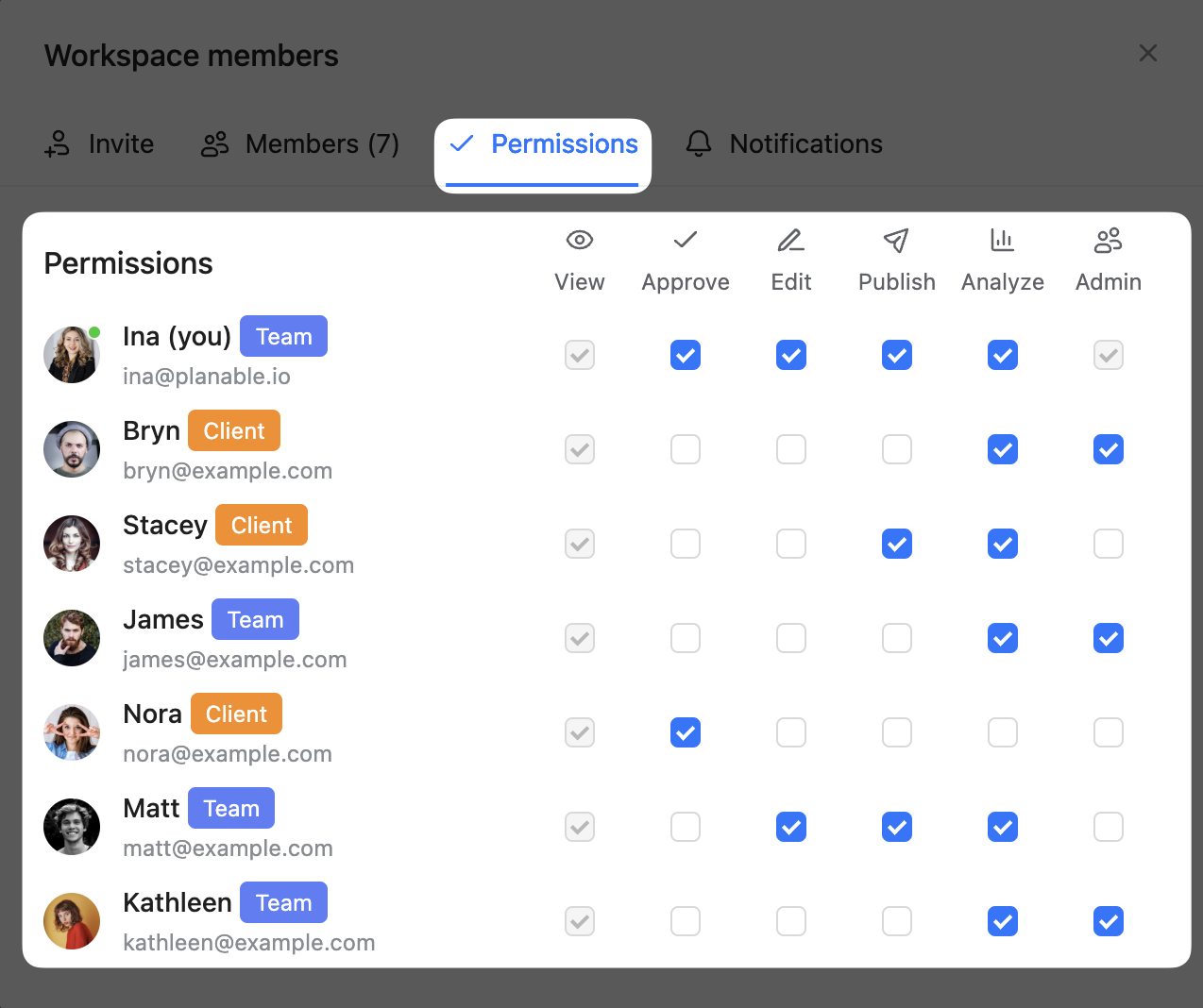
Task: Click the Team badge next to Kathleen
Action: pyautogui.click(x=283, y=902)
